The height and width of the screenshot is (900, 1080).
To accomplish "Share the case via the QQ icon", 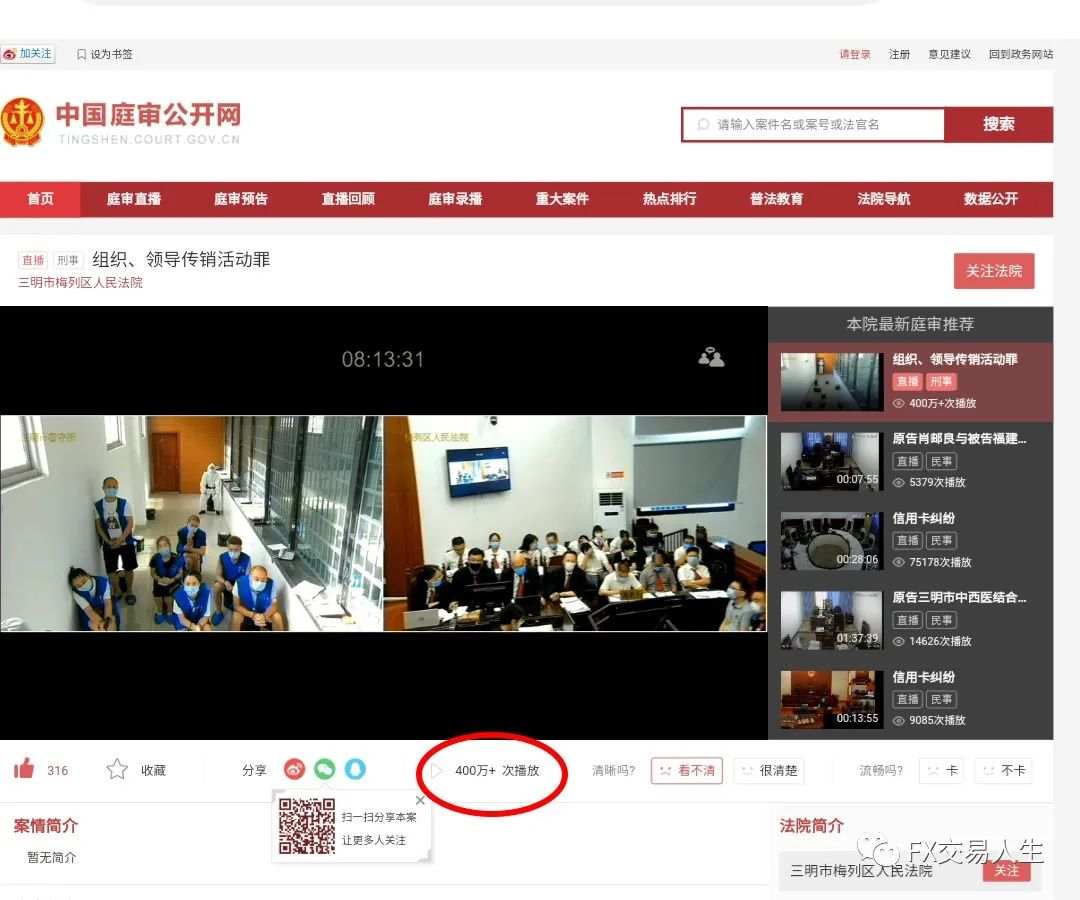I will click(352, 769).
